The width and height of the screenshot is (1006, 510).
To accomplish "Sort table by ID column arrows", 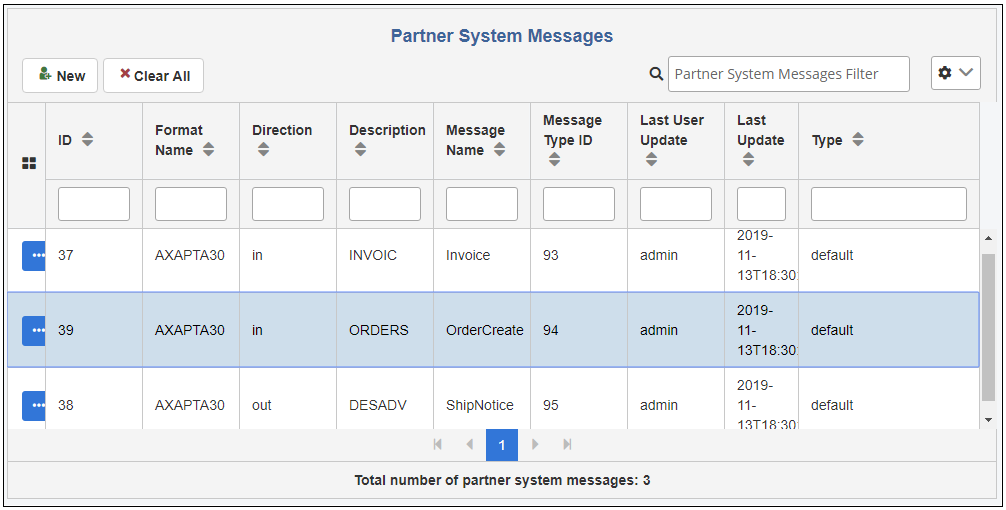I will point(87,139).
